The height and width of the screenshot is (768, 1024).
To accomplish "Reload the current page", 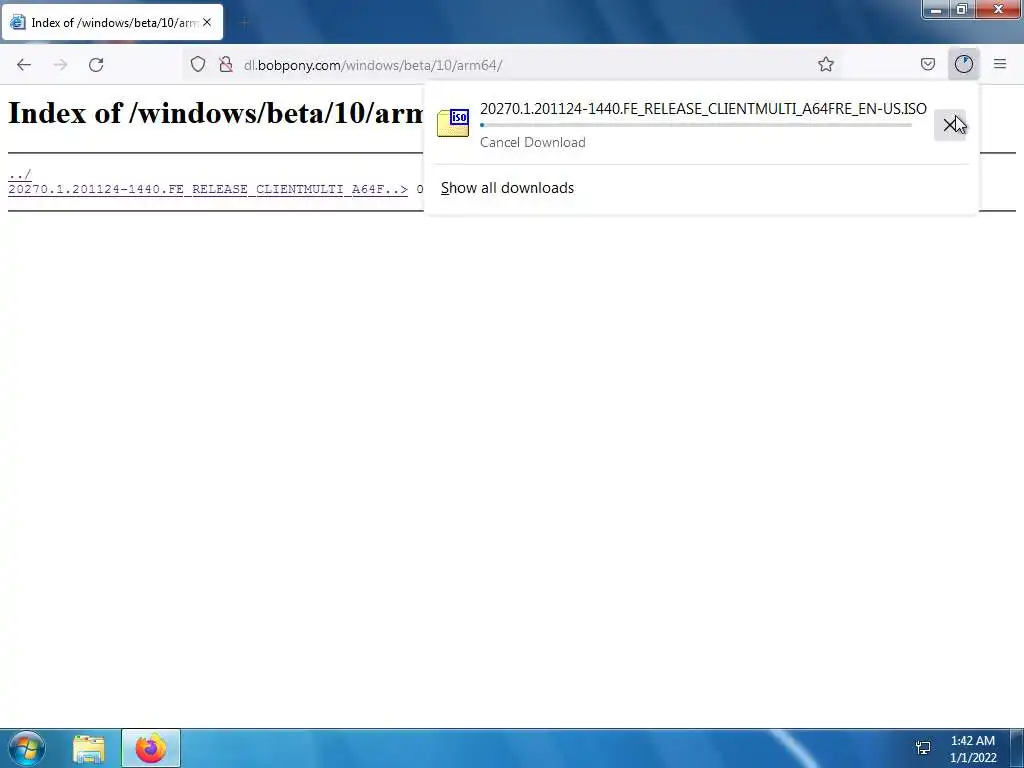I will [x=96, y=65].
